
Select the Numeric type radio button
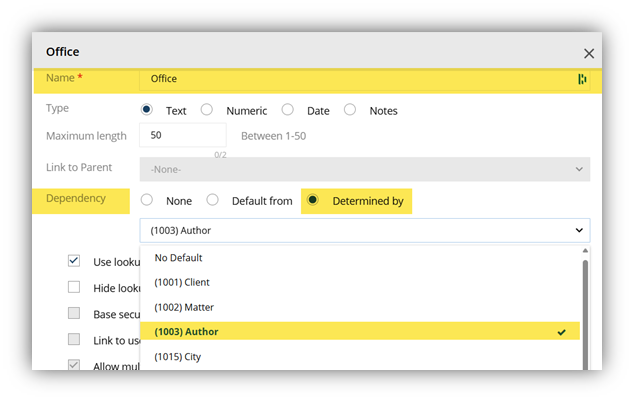click(207, 110)
